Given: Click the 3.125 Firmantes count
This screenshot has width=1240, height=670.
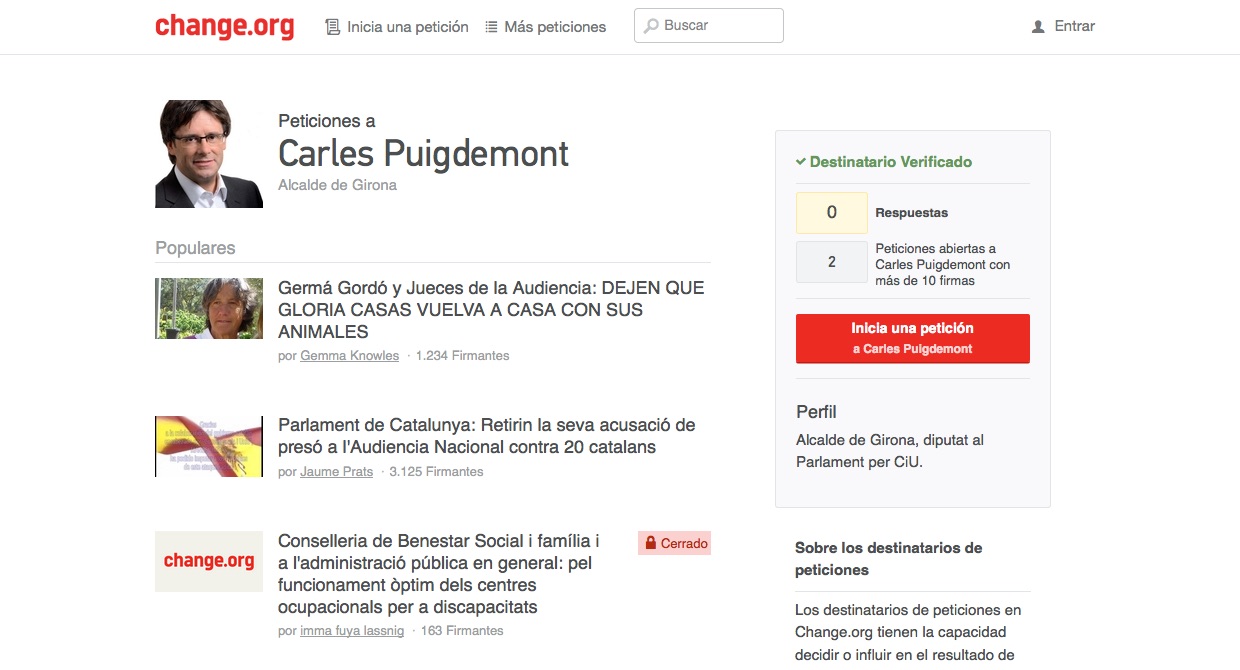Looking at the screenshot, I should tap(436, 472).
